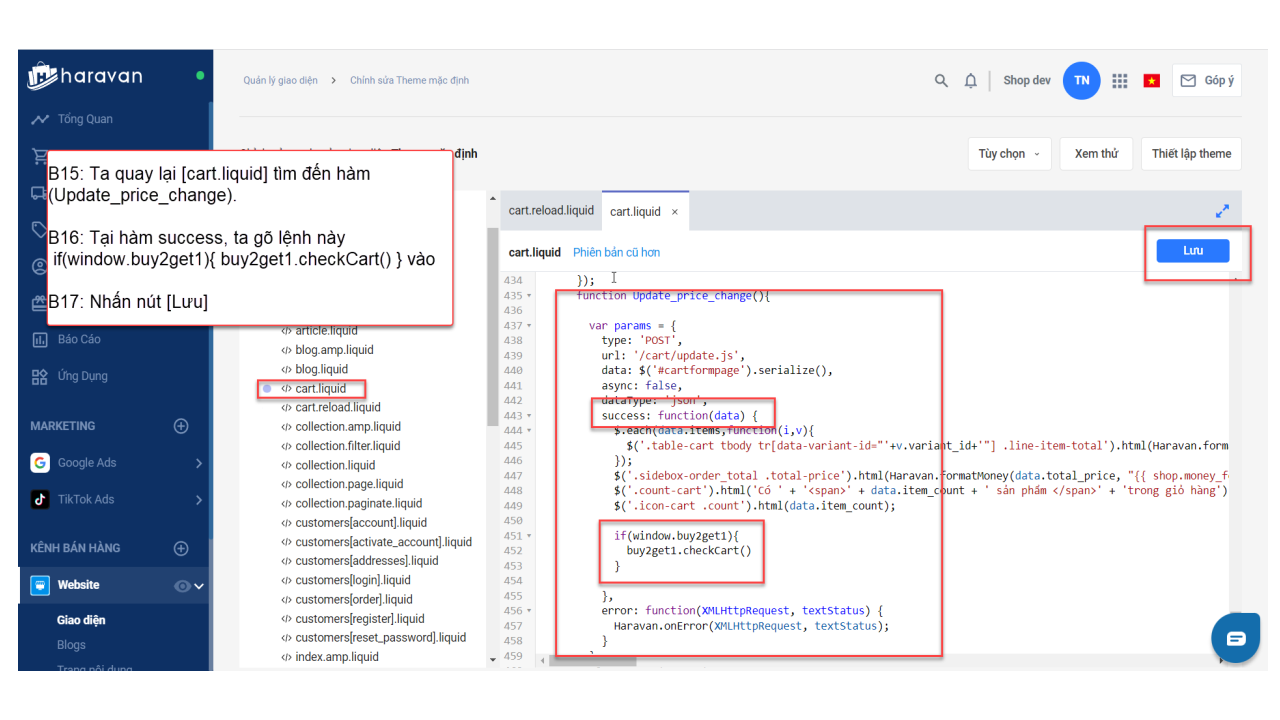This screenshot has width=1280, height=720.
Task: Expand the code editor to fullscreen
Action: (x=1222, y=211)
